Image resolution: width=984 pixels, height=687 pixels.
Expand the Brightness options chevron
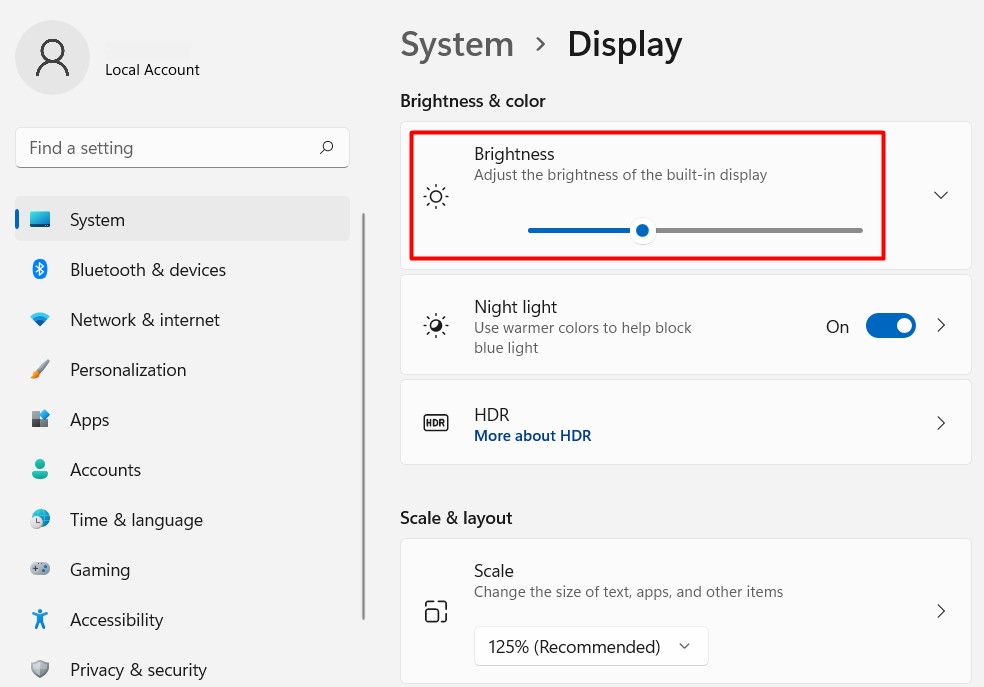click(940, 195)
